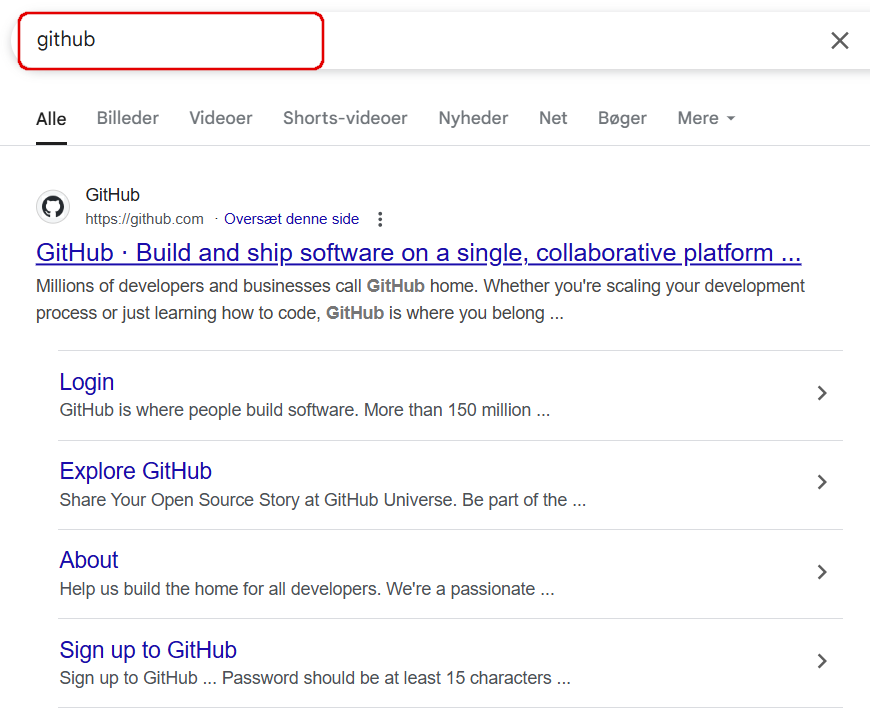Open the GitHub Build and ship software result
This screenshot has width=870, height=715.
point(418,253)
